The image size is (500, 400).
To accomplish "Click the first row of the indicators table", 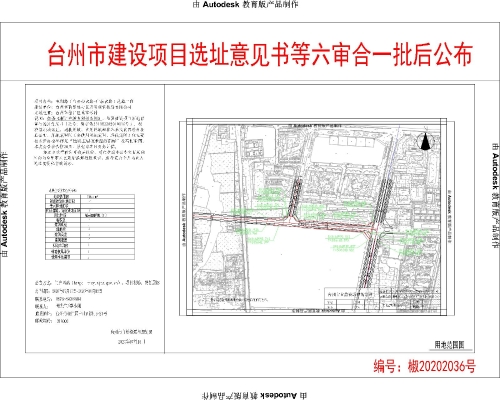I will point(90,197).
